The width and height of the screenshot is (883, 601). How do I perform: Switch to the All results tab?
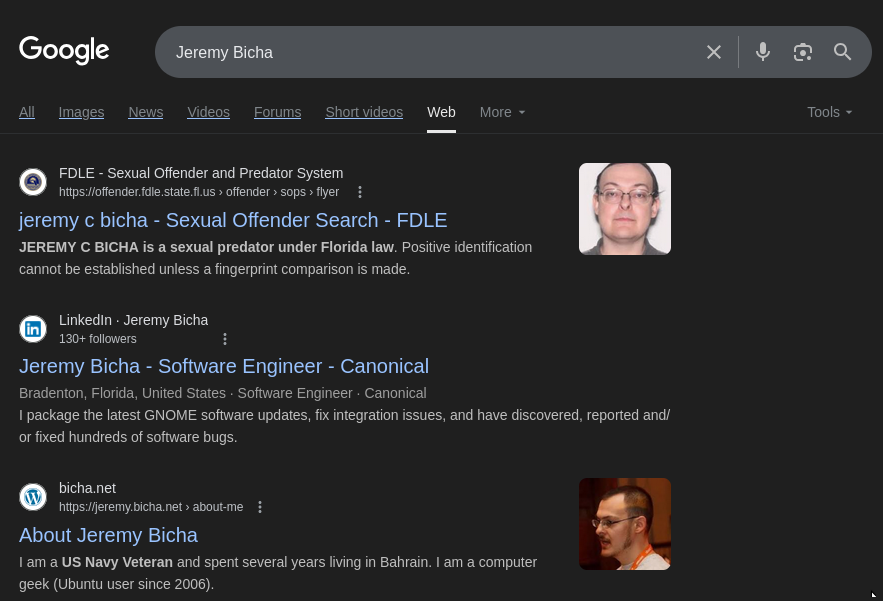pos(27,112)
